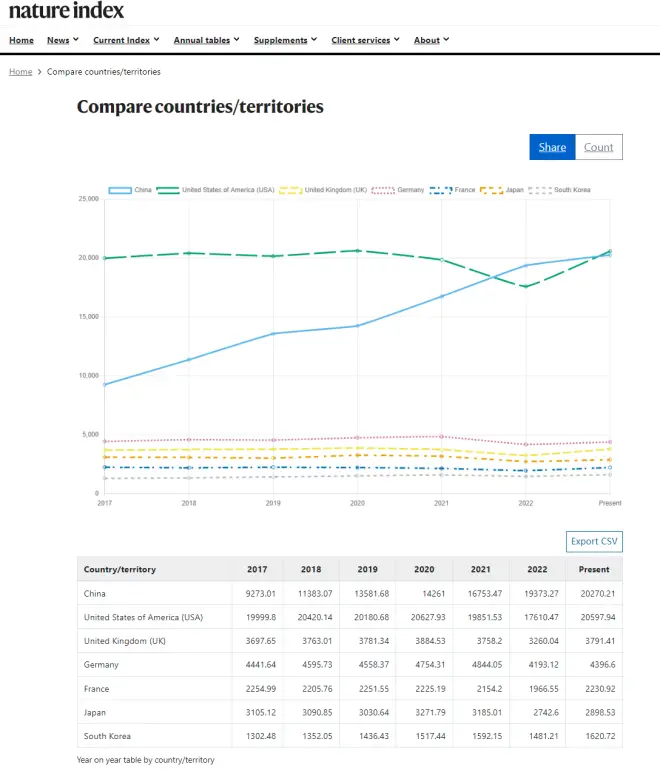The height and width of the screenshot is (773, 660).
Task: Switch to the Count view
Action: (x=598, y=147)
